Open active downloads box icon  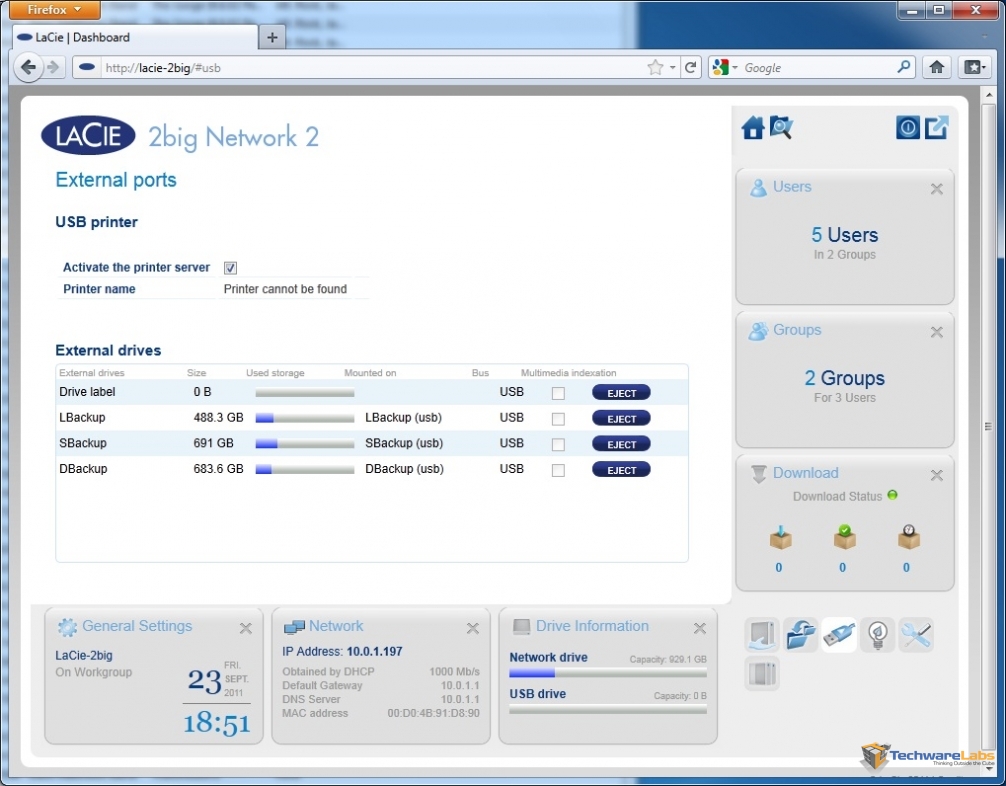coord(780,538)
